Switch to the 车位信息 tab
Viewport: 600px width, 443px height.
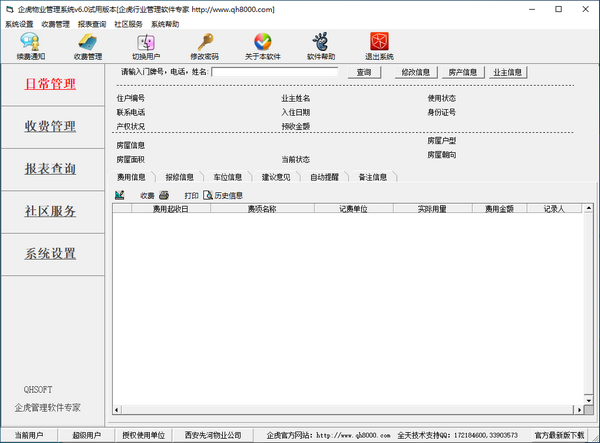(x=228, y=177)
